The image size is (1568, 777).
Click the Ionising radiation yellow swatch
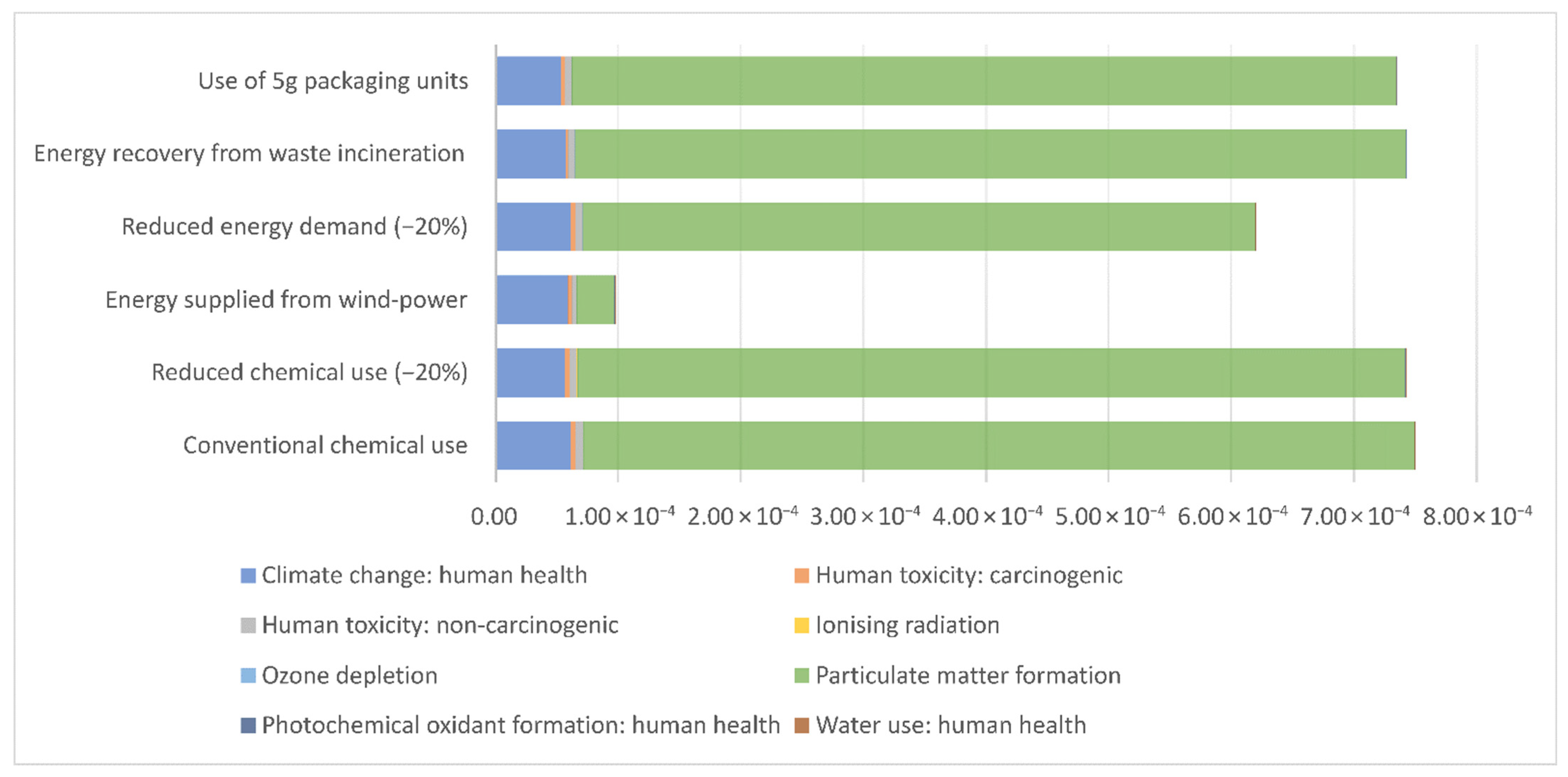point(802,625)
